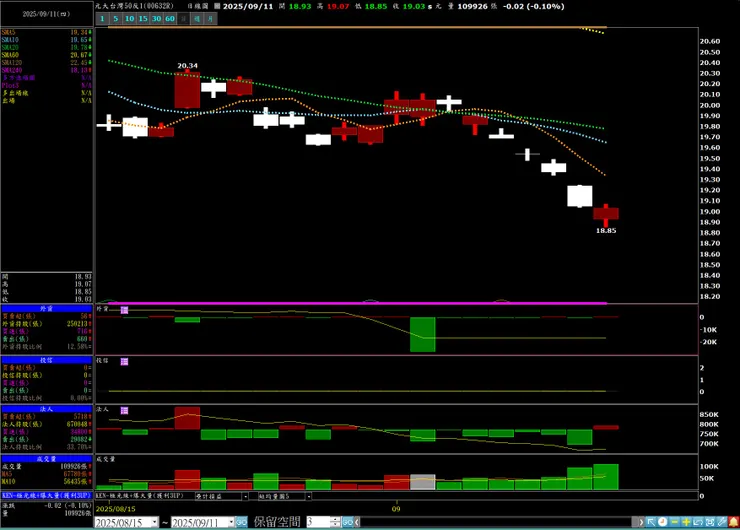Click the gray volume bar in 成交量 panel
Screen dimensions: 740x530
(x=422, y=482)
